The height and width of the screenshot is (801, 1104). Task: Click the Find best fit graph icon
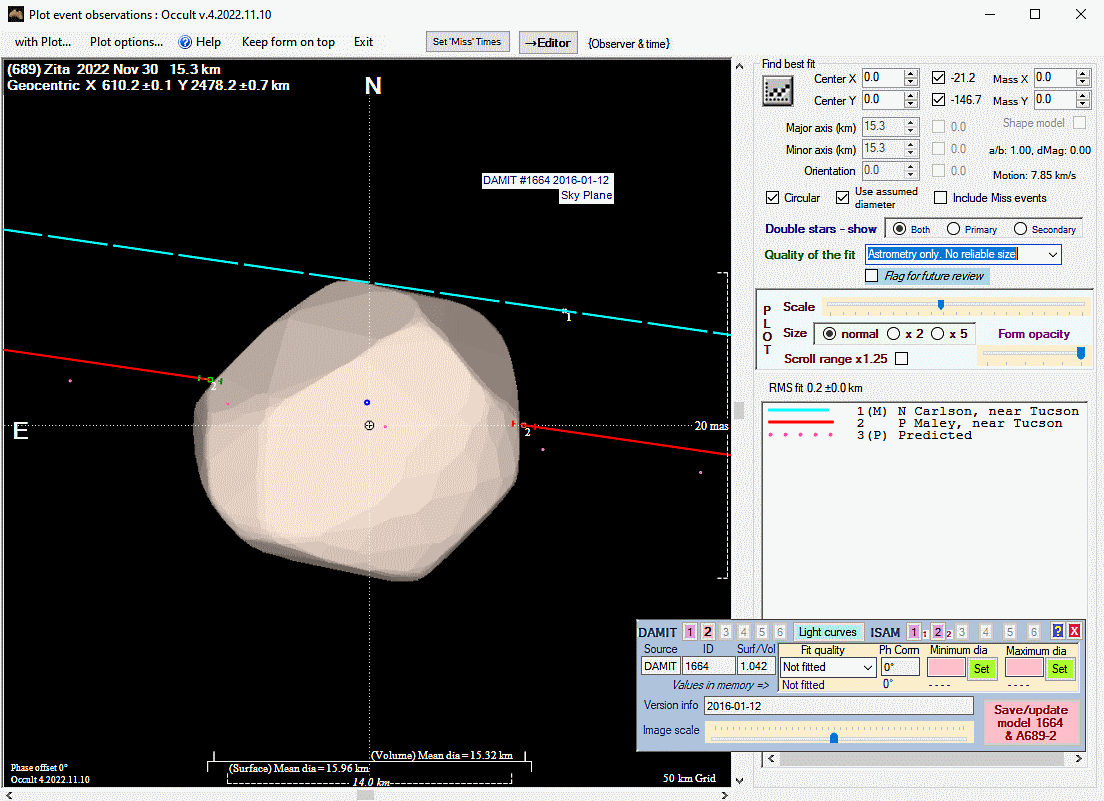(x=777, y=92)
